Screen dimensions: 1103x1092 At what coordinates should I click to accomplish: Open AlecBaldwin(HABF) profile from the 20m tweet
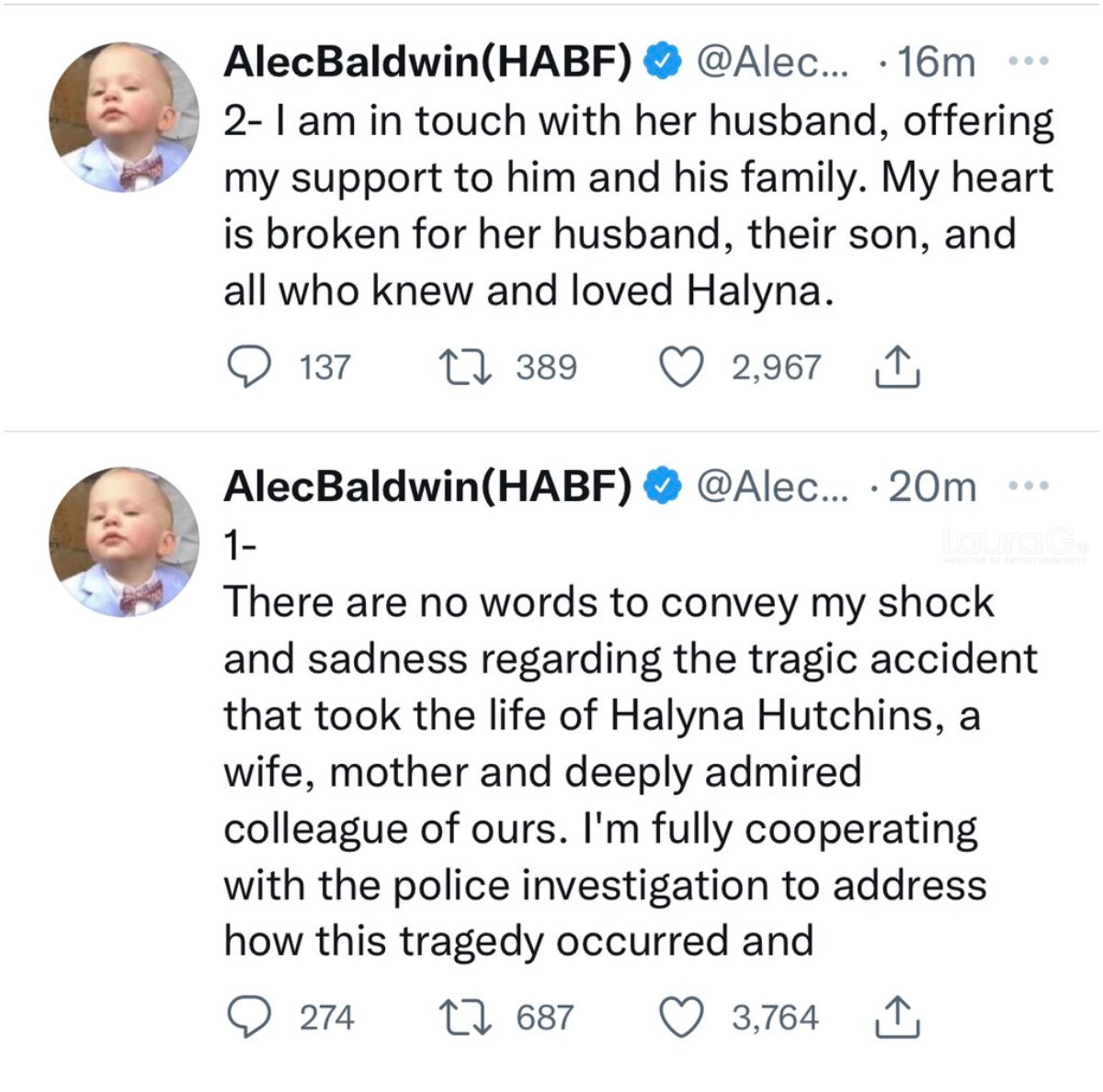(428, 485)
